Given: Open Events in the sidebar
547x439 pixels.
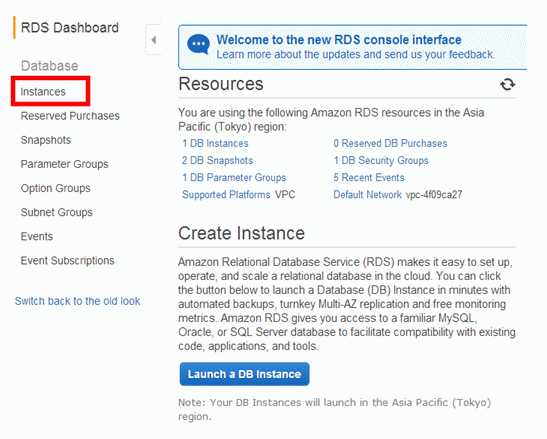Looking at the screenshot, I should pos(37,236).
